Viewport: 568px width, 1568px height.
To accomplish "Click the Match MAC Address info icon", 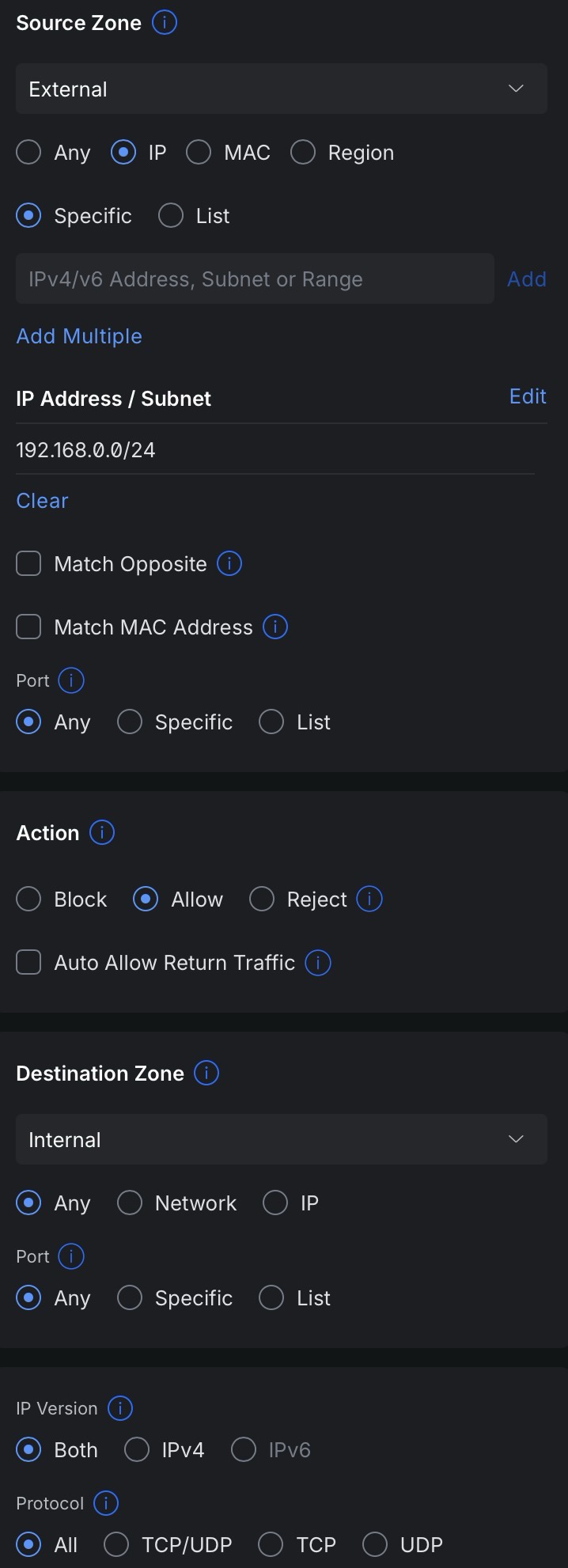I will (x=275, y=627).
